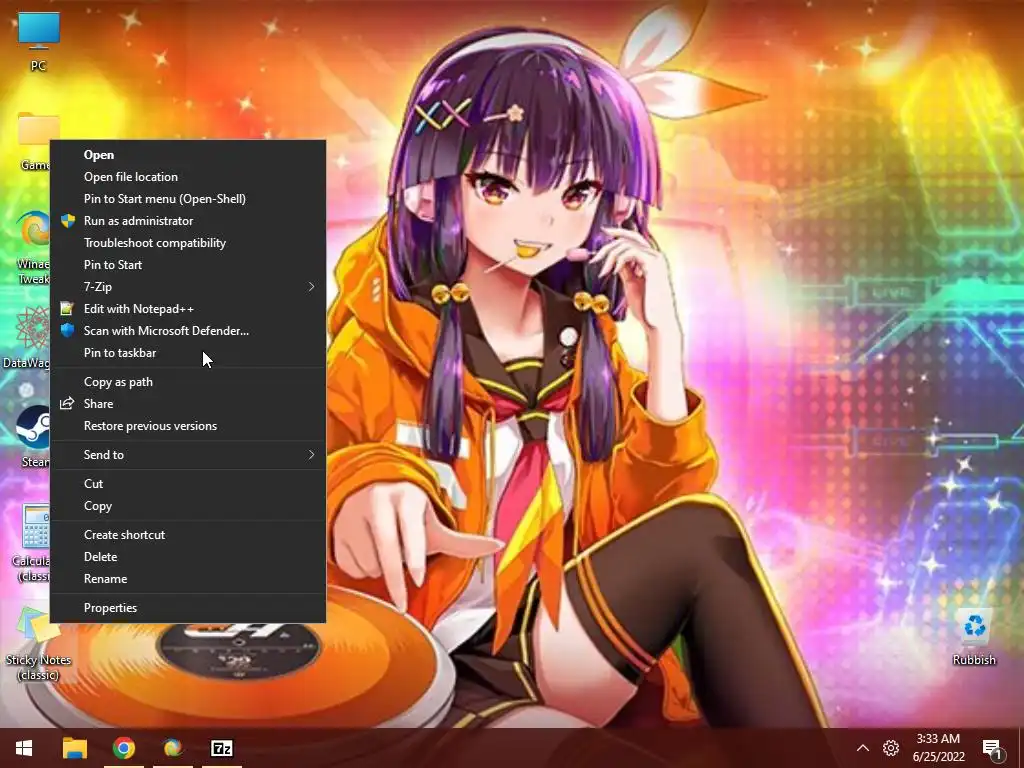Expand the 7-Zip submenu
1024x768 pixels.
coord(188,287)
